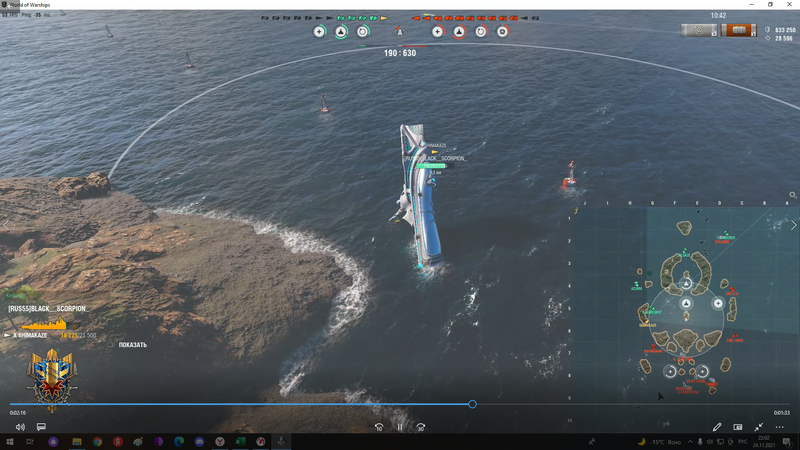Click the 190 : 630 score display
800x450 pixels.
pyautogui.click(x=400, y=53)
